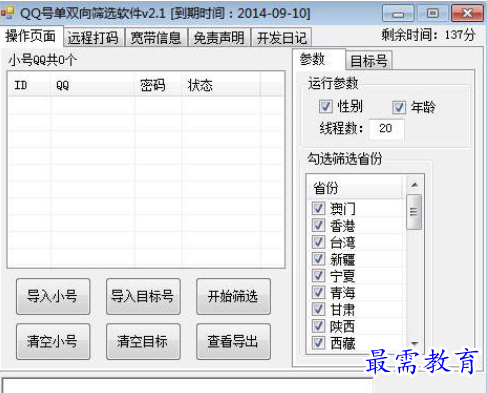Image resolution: width=487 pixels, height=393 pixels.
Task: Click the 小号QQ共0个 label
Action: [43, 60]
